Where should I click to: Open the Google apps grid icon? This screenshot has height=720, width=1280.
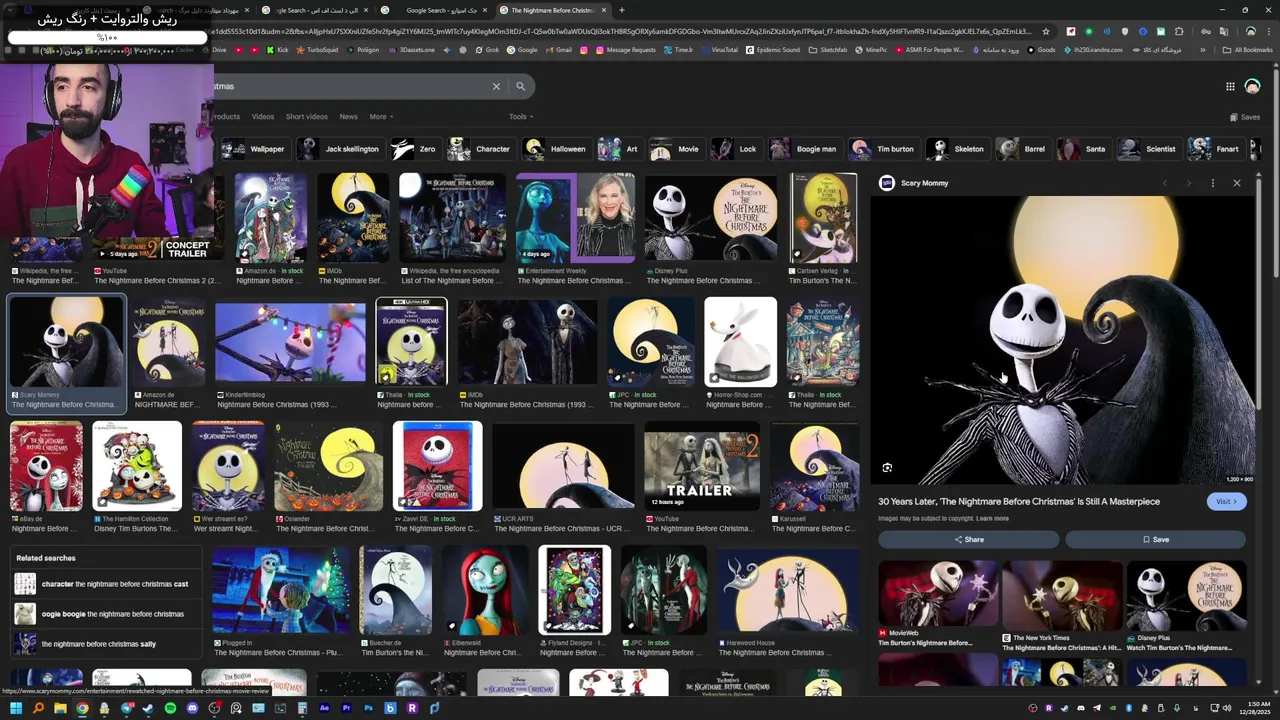coord(1230,87)
